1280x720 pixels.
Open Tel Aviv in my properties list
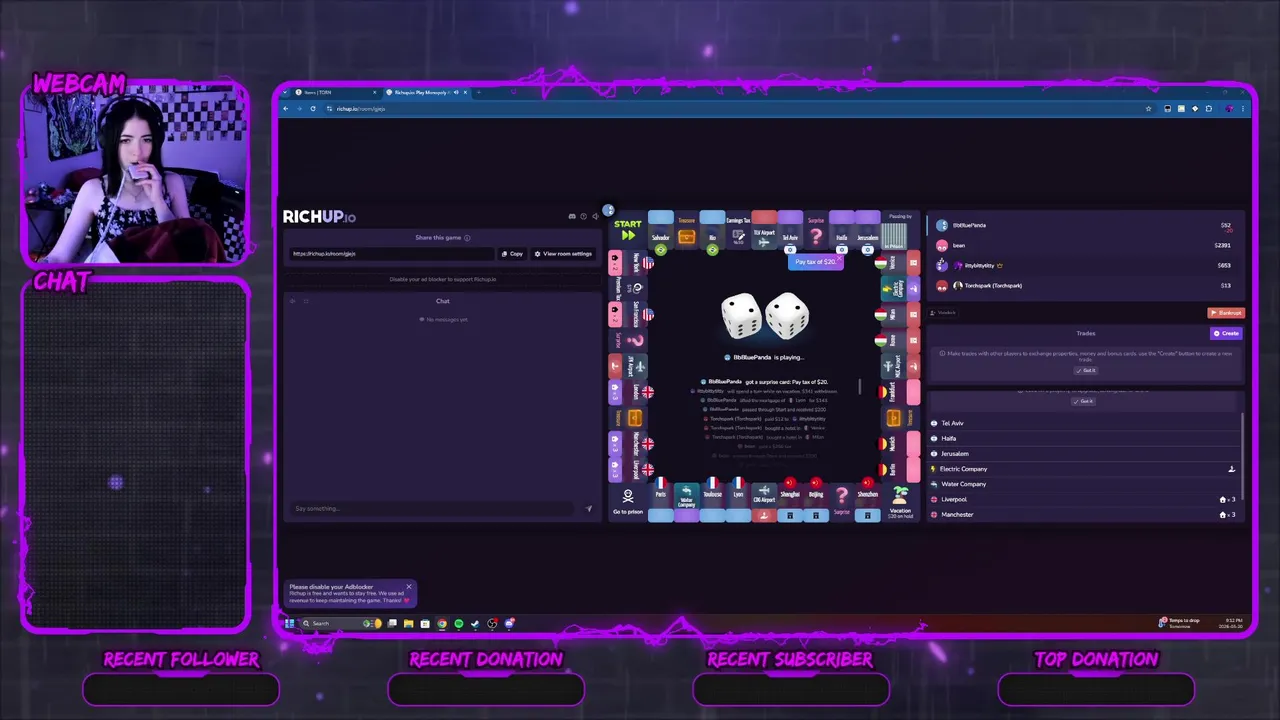pyautogui.click(x=1083, y=423)
